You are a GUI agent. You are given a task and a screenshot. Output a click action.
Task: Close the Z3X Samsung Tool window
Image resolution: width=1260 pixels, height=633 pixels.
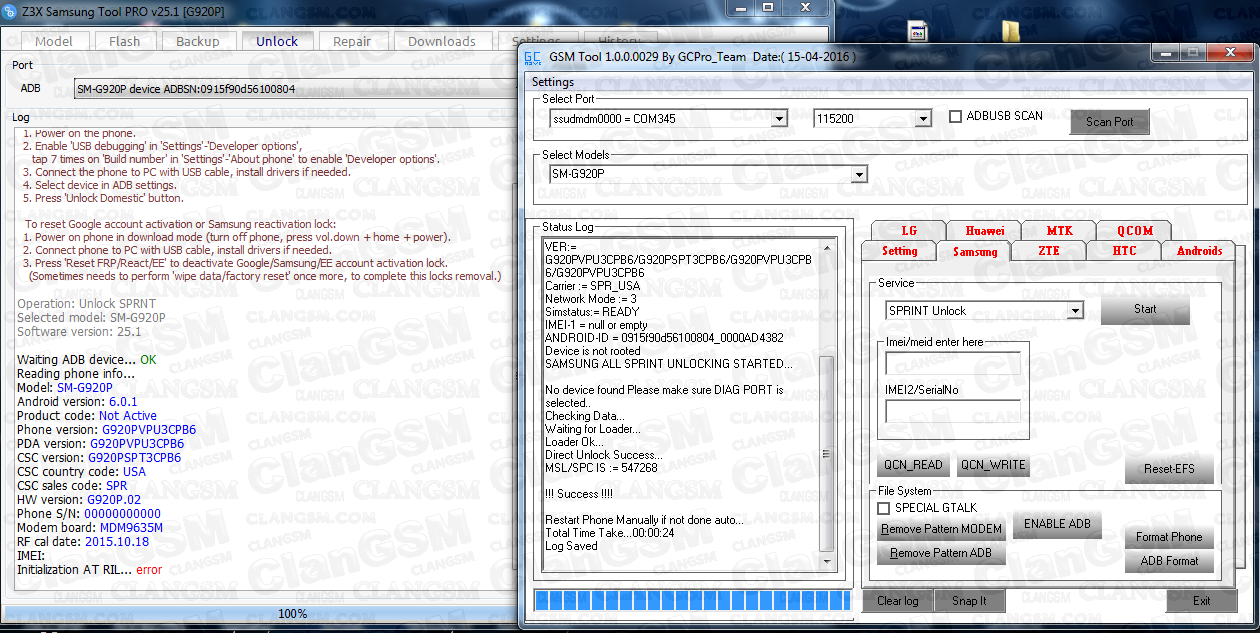coord(805,8)
